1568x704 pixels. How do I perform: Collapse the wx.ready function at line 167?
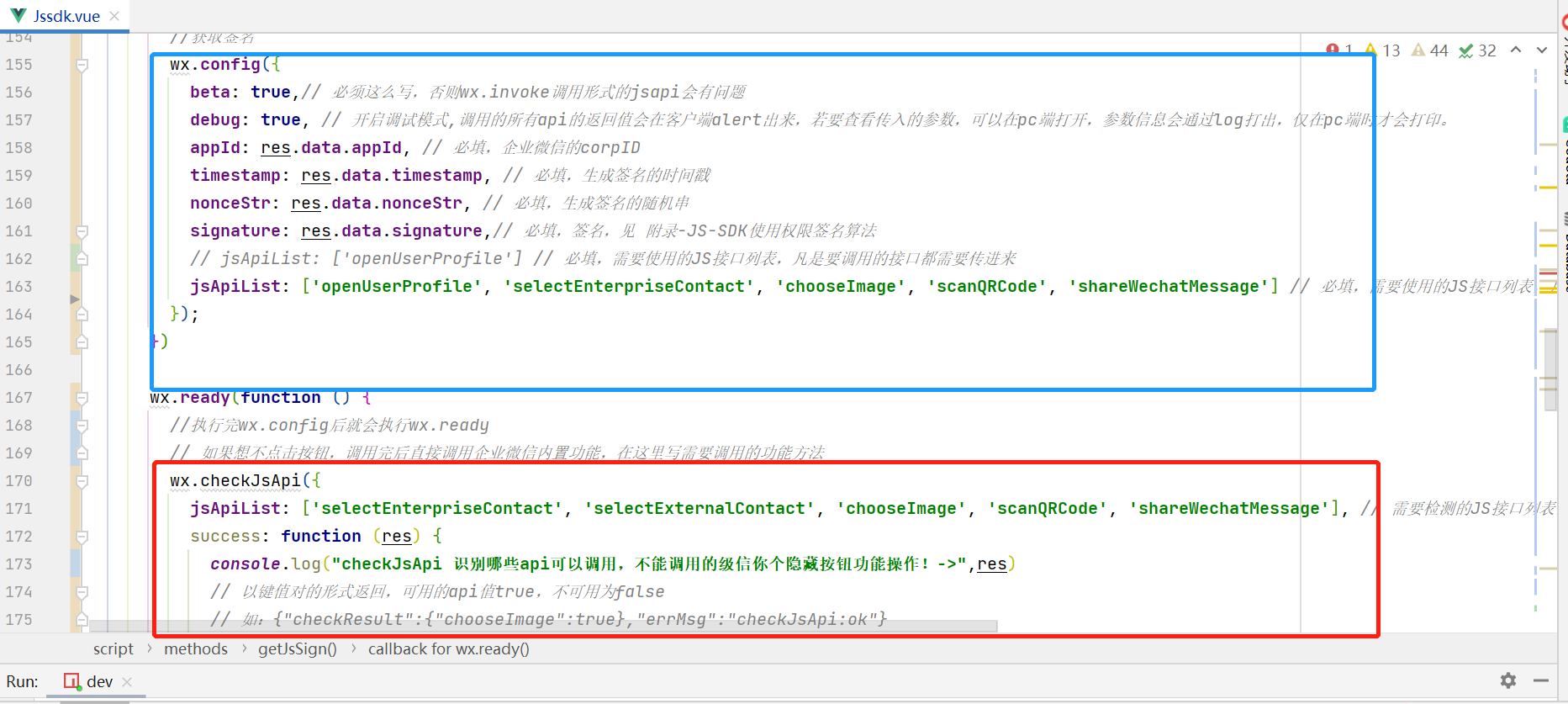click(x=82, y=398)
